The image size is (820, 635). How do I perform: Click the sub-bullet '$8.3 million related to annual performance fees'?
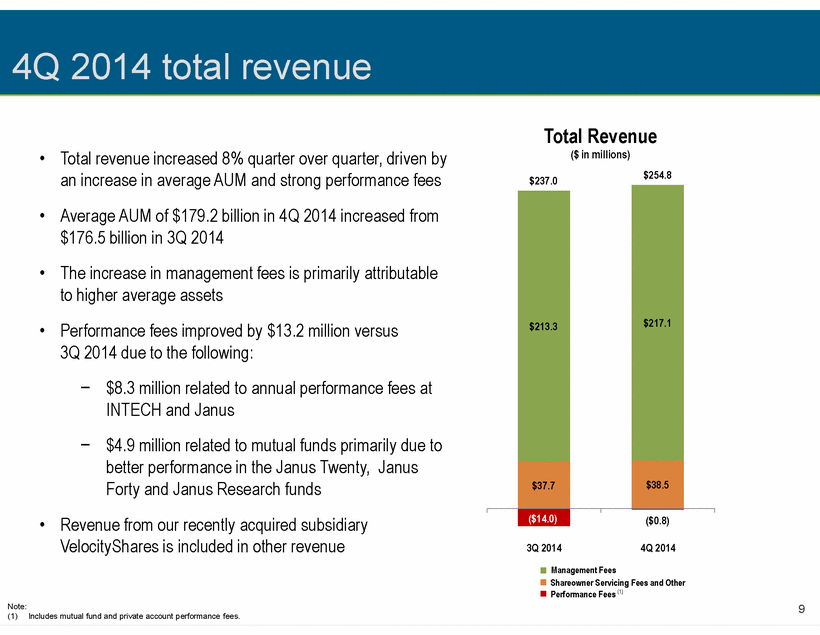269,399
